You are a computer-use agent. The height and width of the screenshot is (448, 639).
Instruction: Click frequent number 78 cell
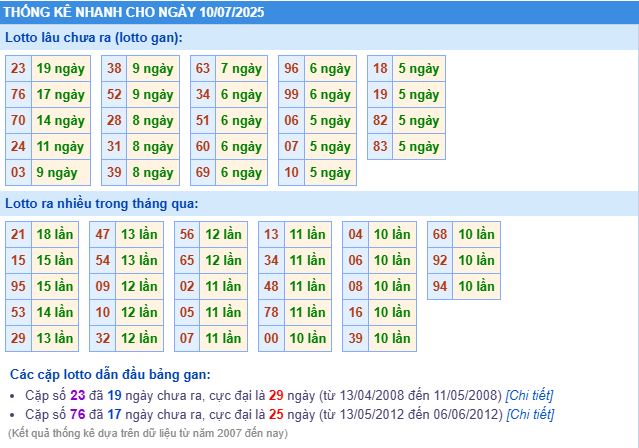coord(271,312)
